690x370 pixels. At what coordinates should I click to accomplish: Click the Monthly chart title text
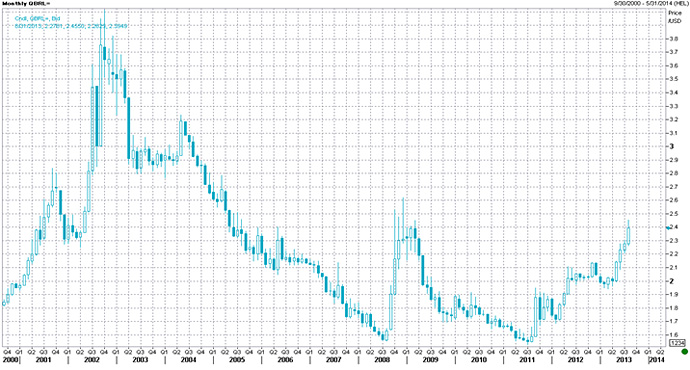click(26, 3)
